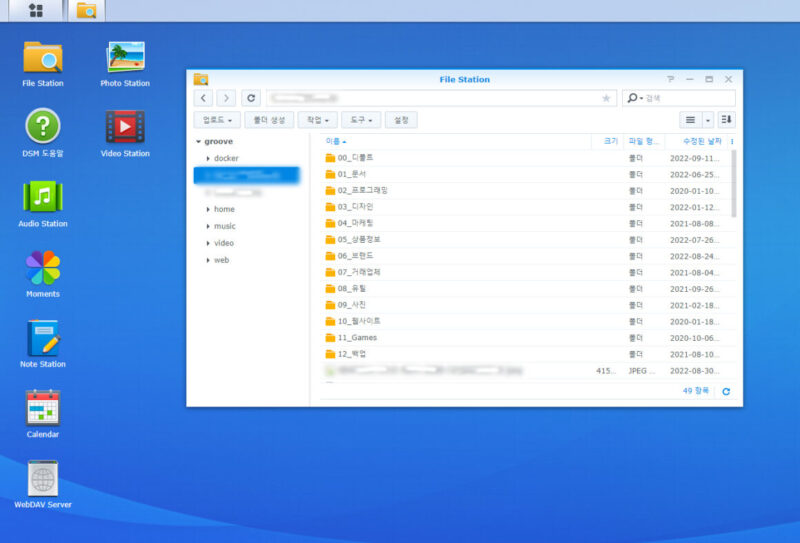Image resolution: width=800 pixels, height=543 pixels.
Task: Expand the docker folder in tree
Action: (x=207, y=158)
